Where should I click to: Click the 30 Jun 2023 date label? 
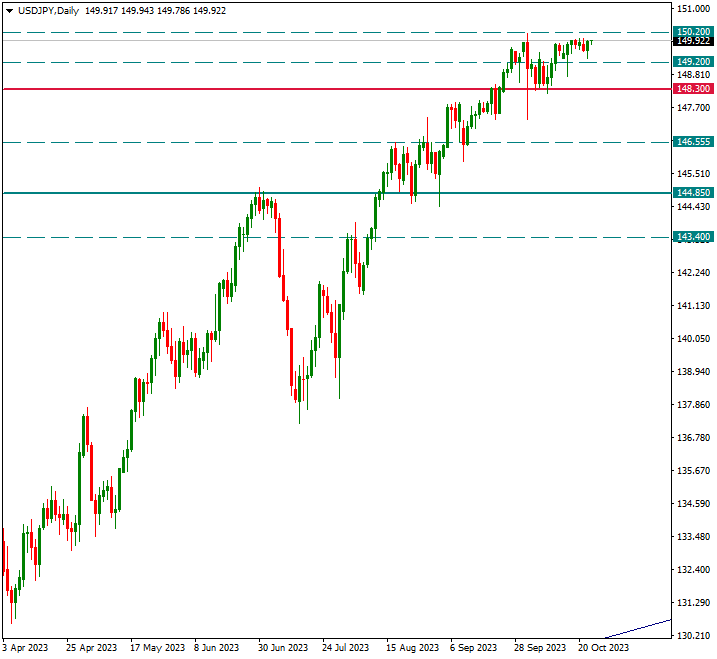point(283,648)
